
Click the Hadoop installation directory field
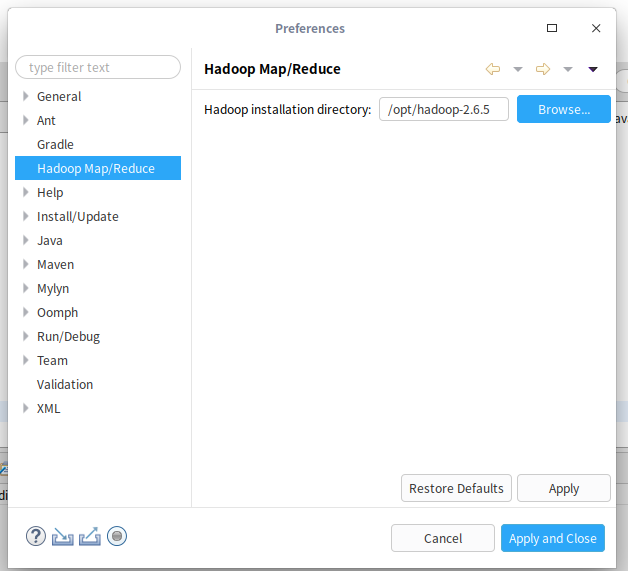click(444, 109)
